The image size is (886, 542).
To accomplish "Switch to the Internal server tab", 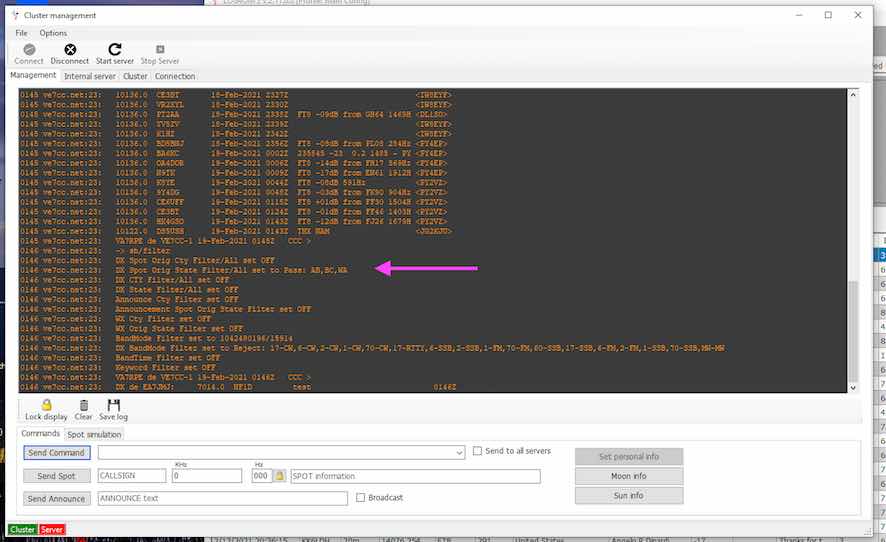I will pyautogui.click(x=90, y=76).
